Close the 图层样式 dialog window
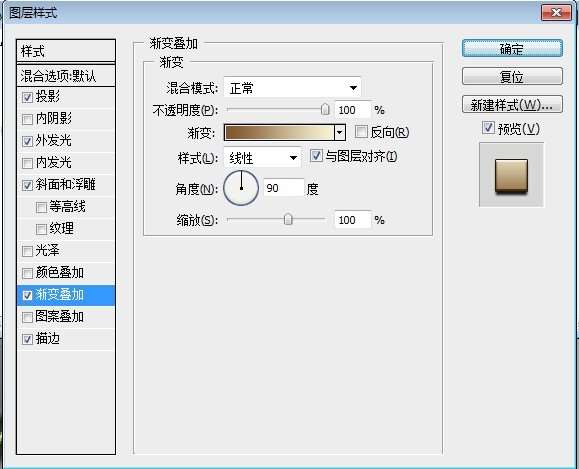 coord(556,13)
